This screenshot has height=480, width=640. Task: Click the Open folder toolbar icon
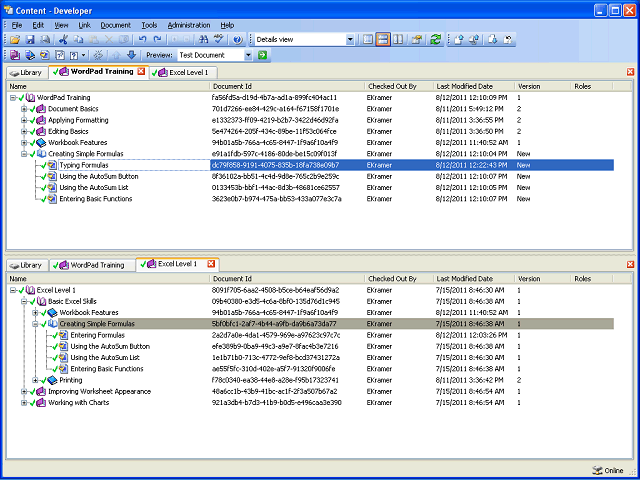[x=15, y=40]
